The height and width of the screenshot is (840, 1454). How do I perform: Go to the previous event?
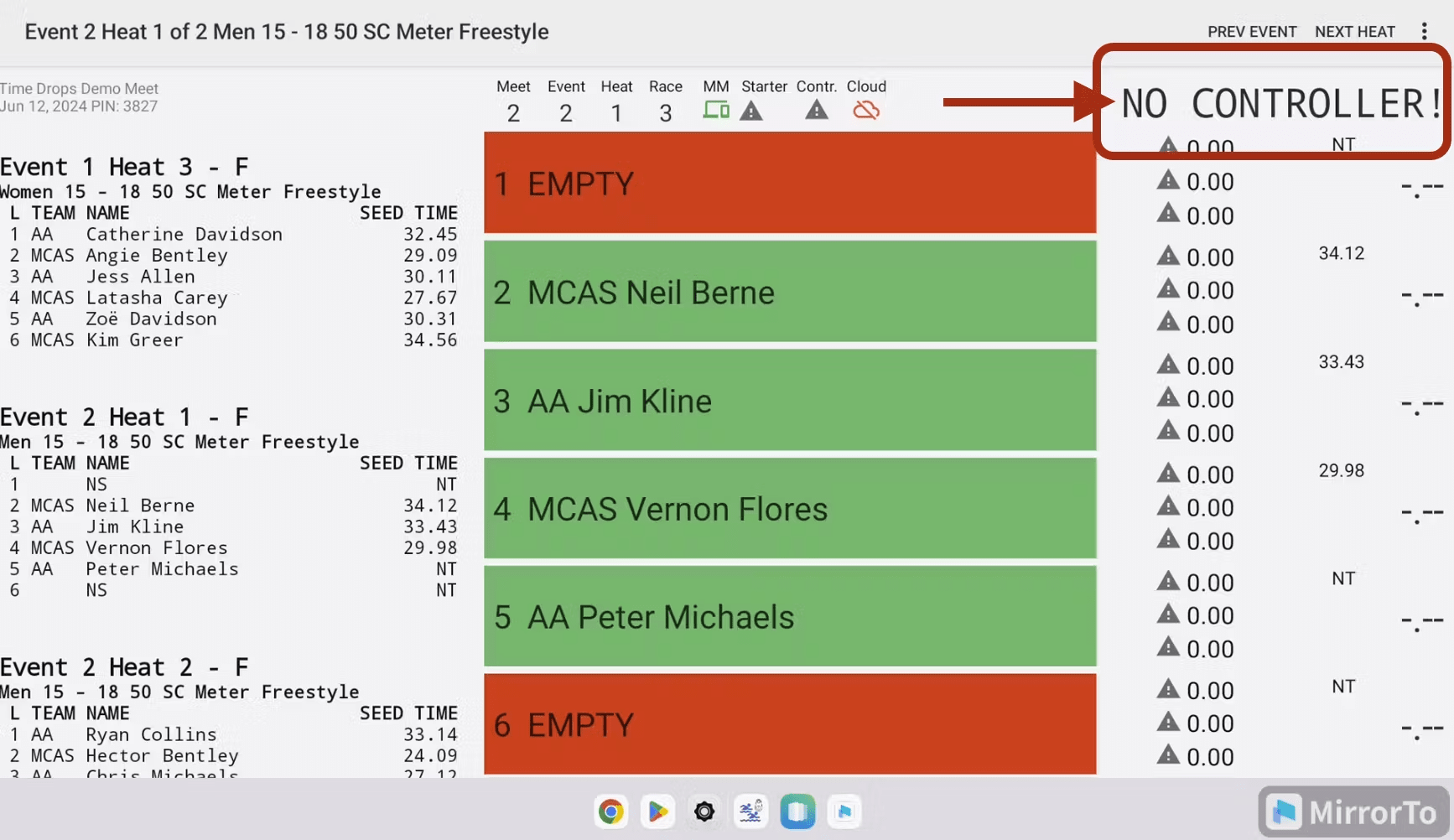(x=1251, y=32)
